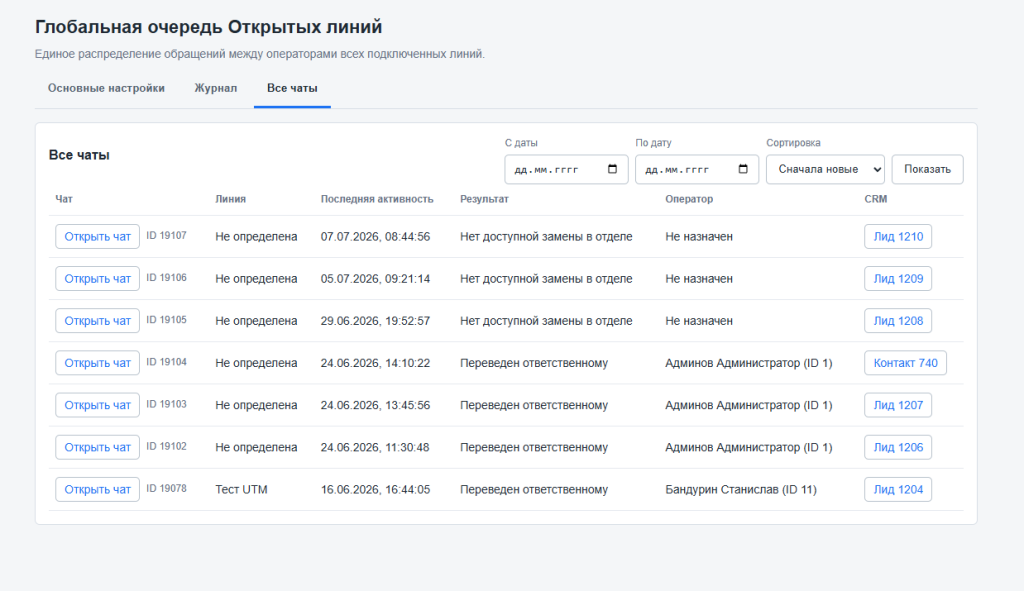
Task: Open CRM link 'Лид 1210'
Action: pyautogui.click(x=898, y=236)
